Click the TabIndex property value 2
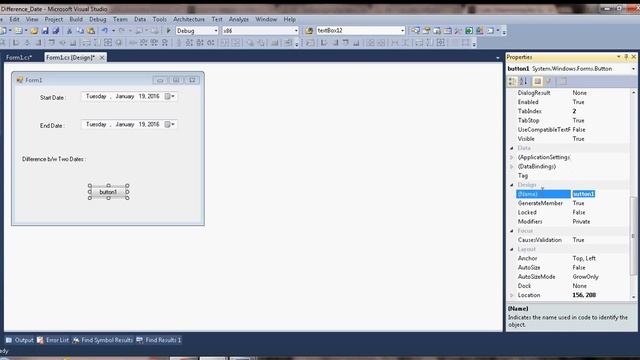Screen dimensions: 640x360 [574, 111]
